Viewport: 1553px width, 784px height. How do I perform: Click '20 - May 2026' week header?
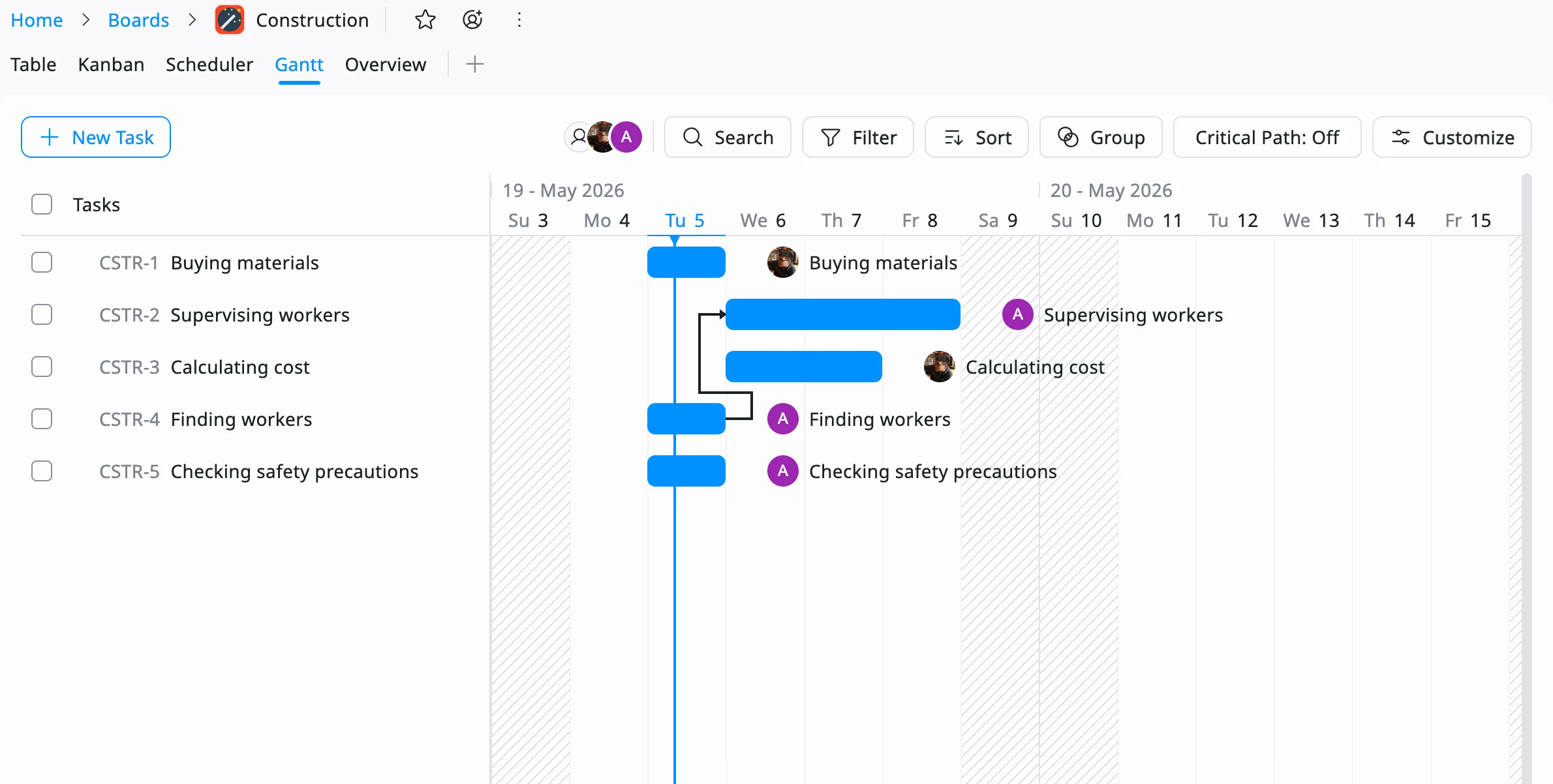[1111, 190]
